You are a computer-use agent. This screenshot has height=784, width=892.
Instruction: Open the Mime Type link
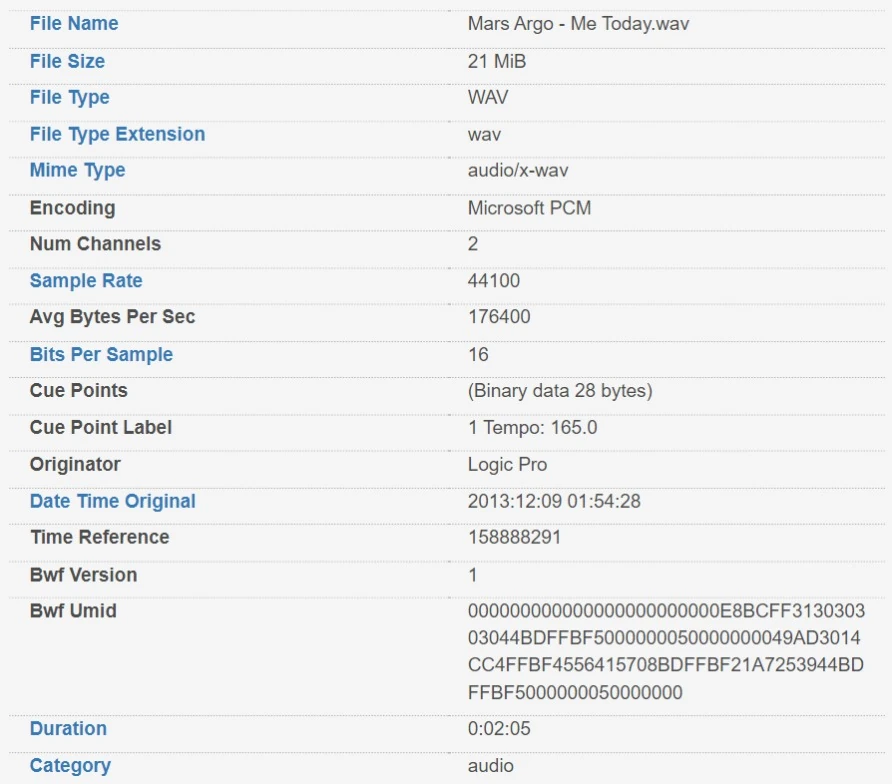pyautogui.click(x=77, y=170)
